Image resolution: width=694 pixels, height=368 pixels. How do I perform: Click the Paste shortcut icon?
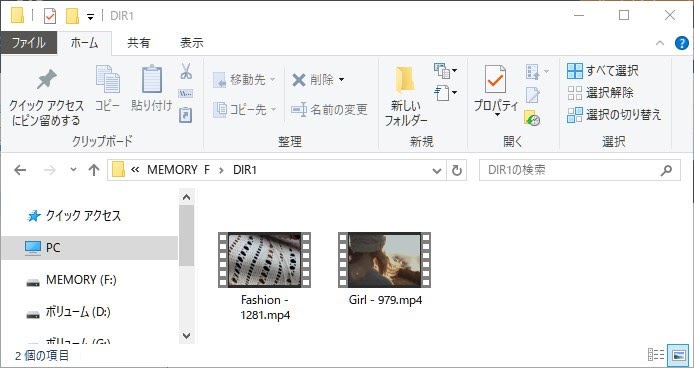(x=185, y=115)
